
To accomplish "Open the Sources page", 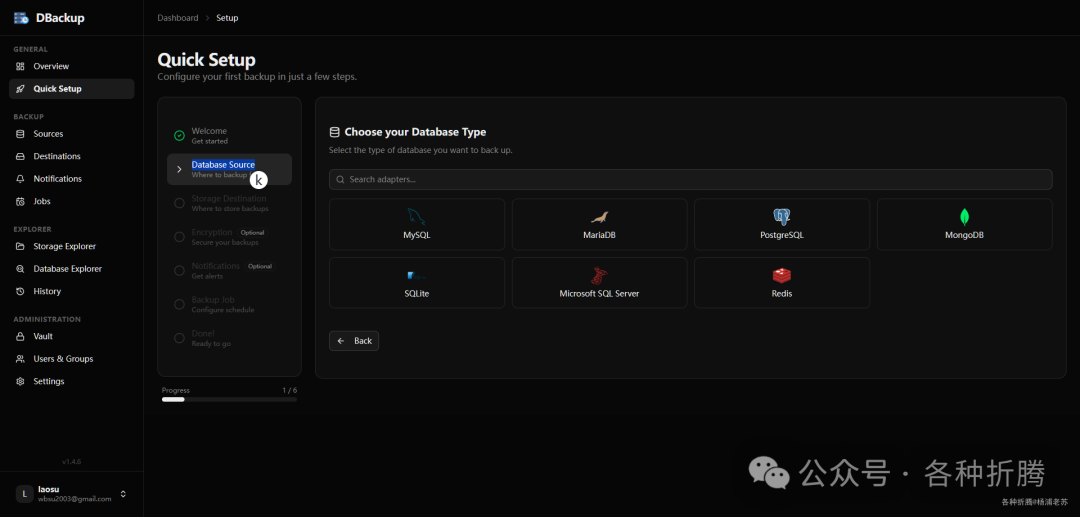I will [x=72, y=134].
